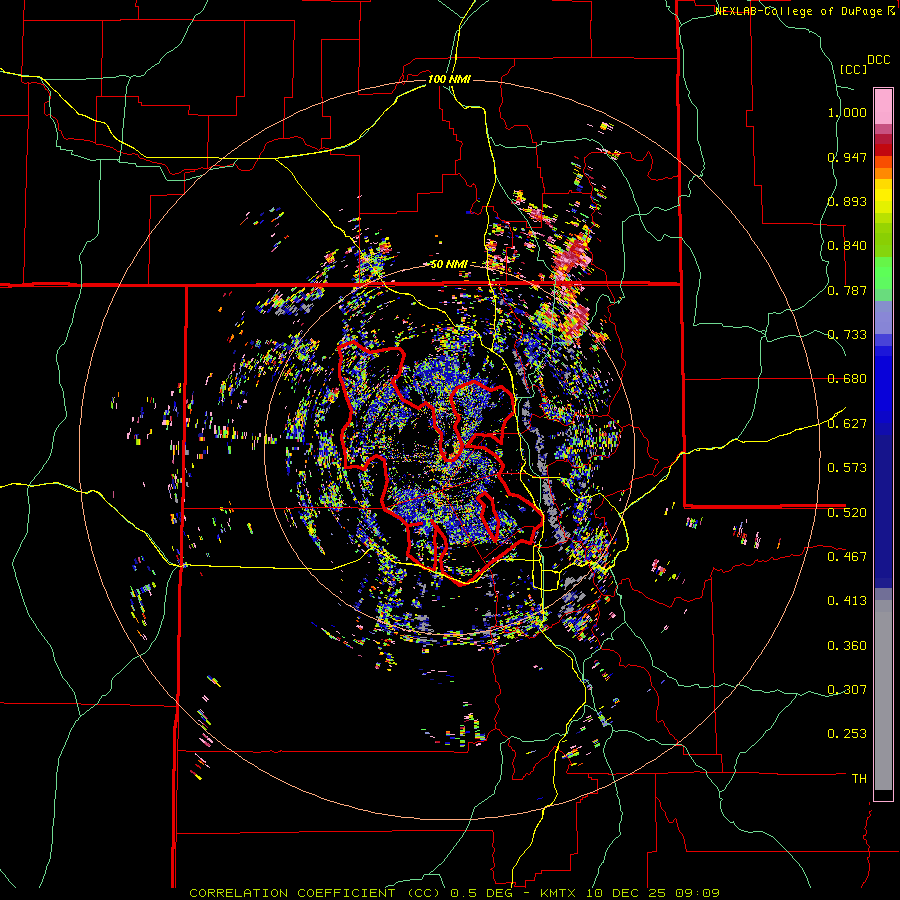Click the 0.787 legend value
The height and width of the screenshot is (900, 900).
pyautogui.click(x=847, y=290)
